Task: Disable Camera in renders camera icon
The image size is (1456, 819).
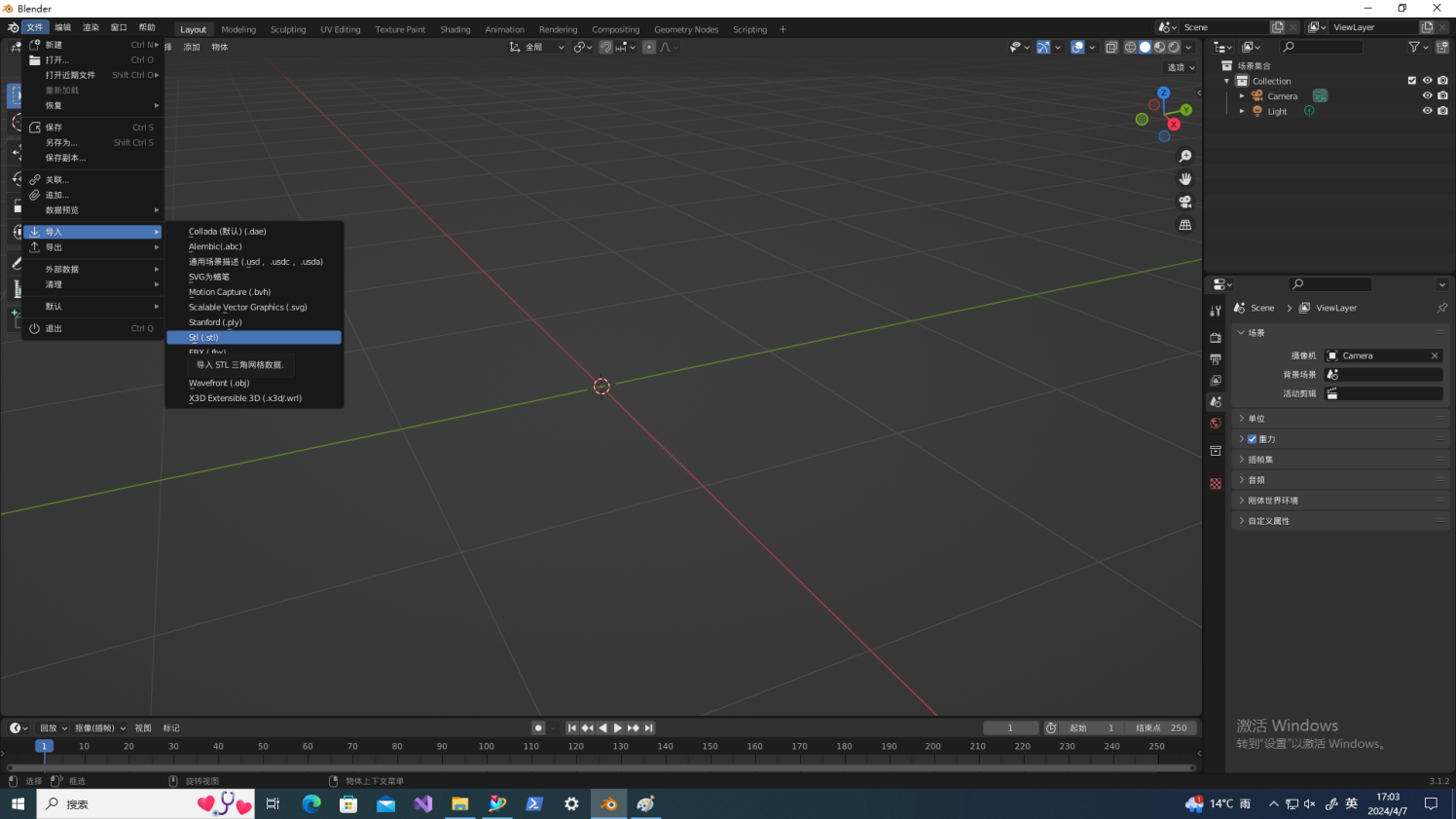Action: click(x=1442, y=95)
